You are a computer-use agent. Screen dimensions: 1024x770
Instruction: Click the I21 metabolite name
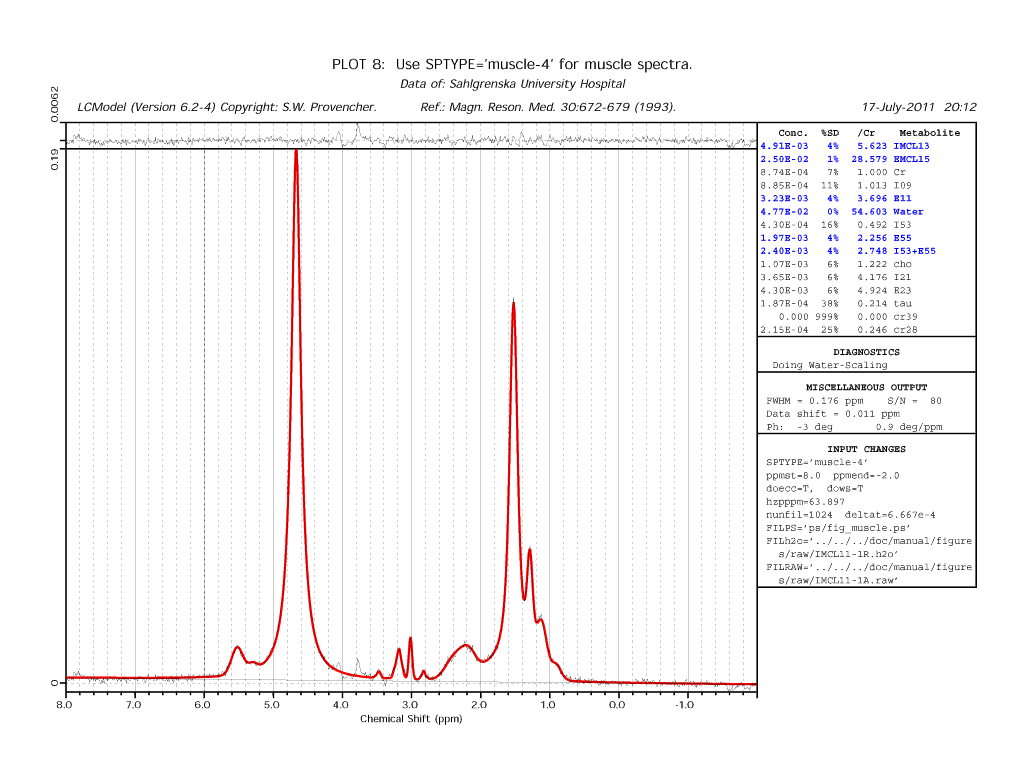[903, 277]
